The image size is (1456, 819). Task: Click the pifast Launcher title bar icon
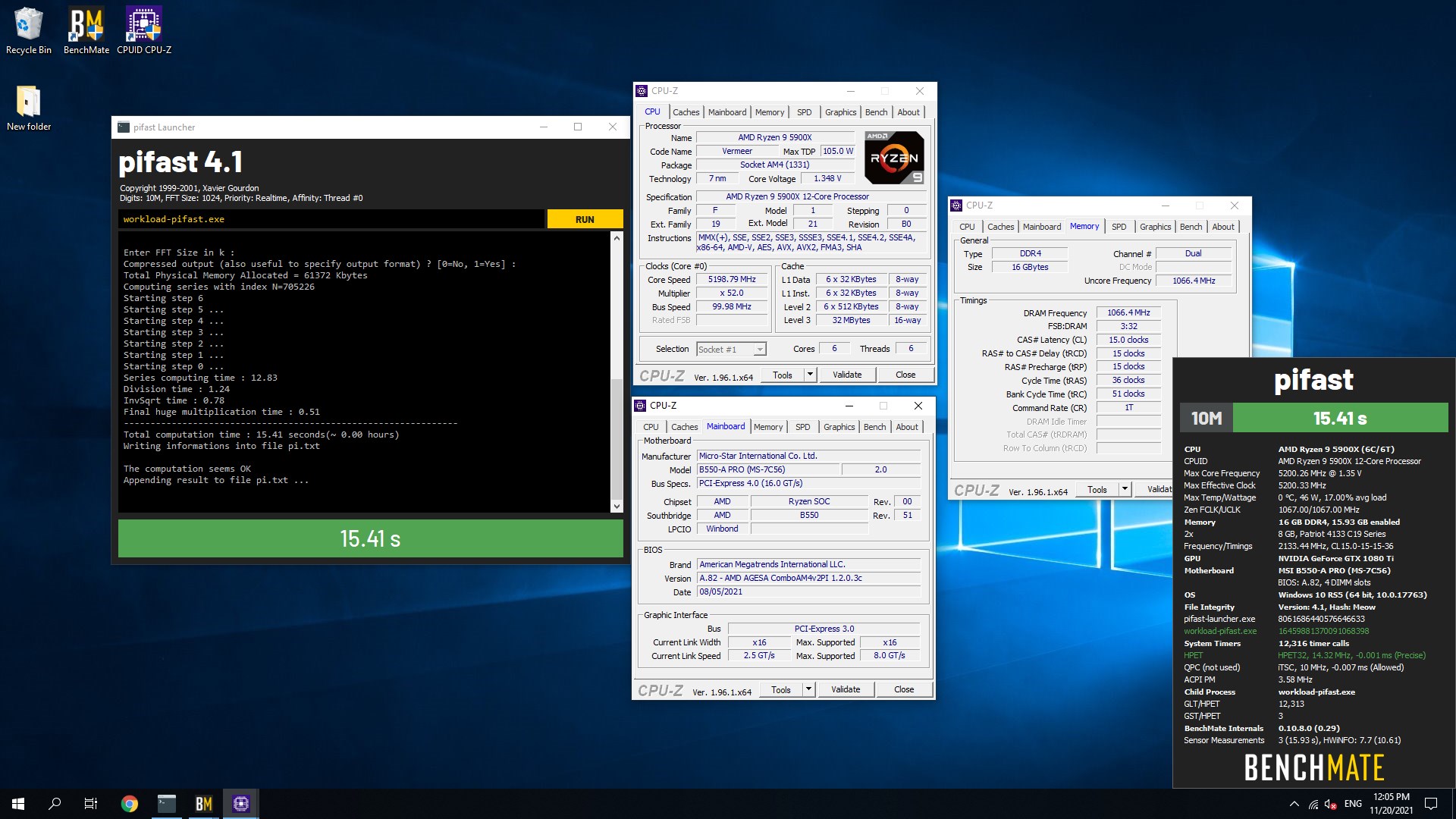click(x=124, y=127)
